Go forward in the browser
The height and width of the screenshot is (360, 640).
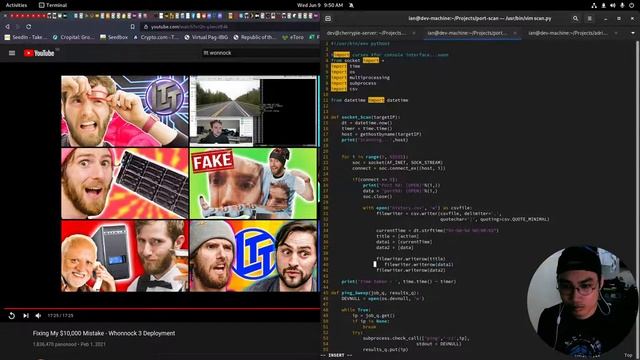point(18,27)
